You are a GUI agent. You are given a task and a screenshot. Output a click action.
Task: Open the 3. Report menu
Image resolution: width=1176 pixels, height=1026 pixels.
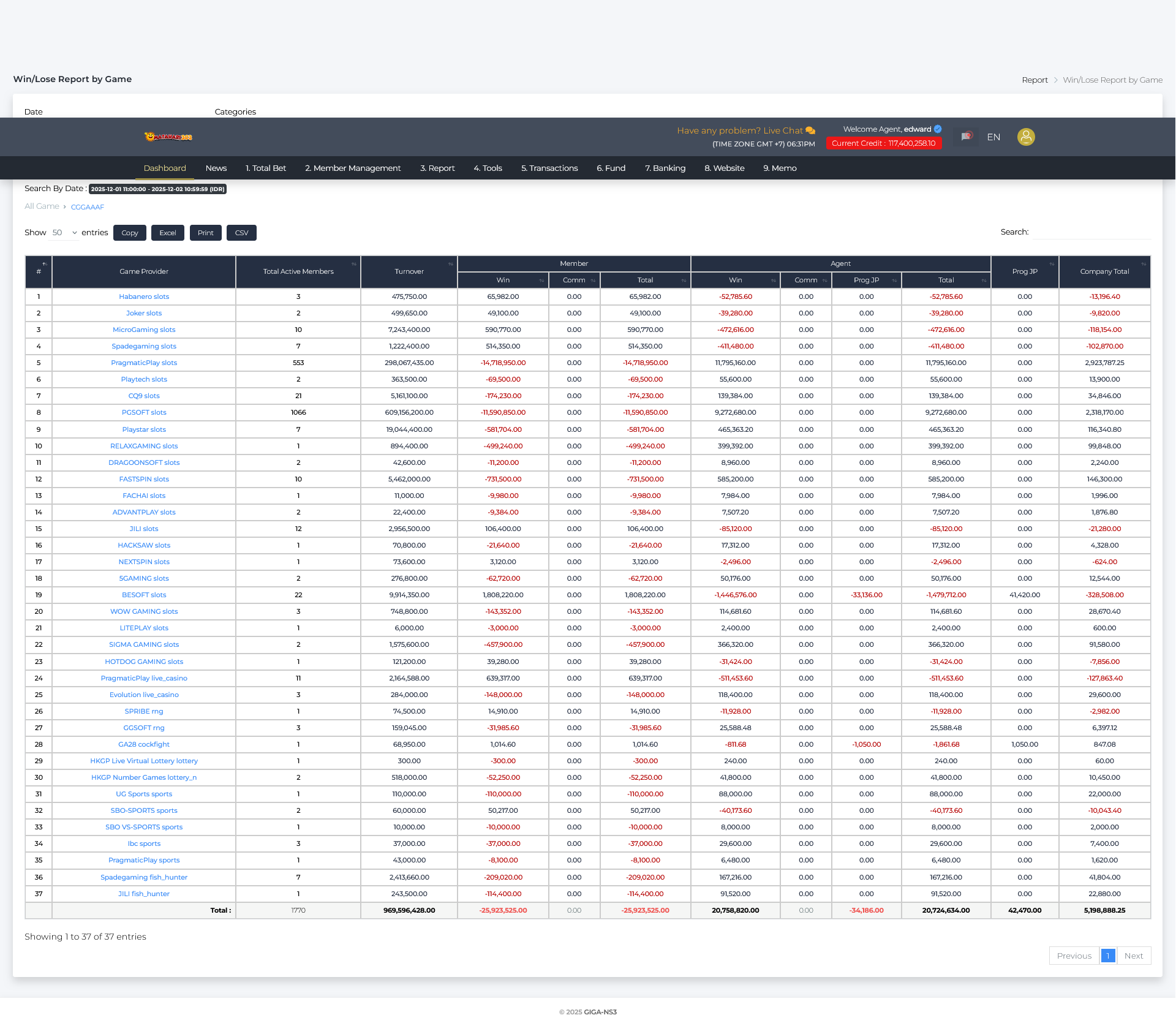[x=437, y=168]
